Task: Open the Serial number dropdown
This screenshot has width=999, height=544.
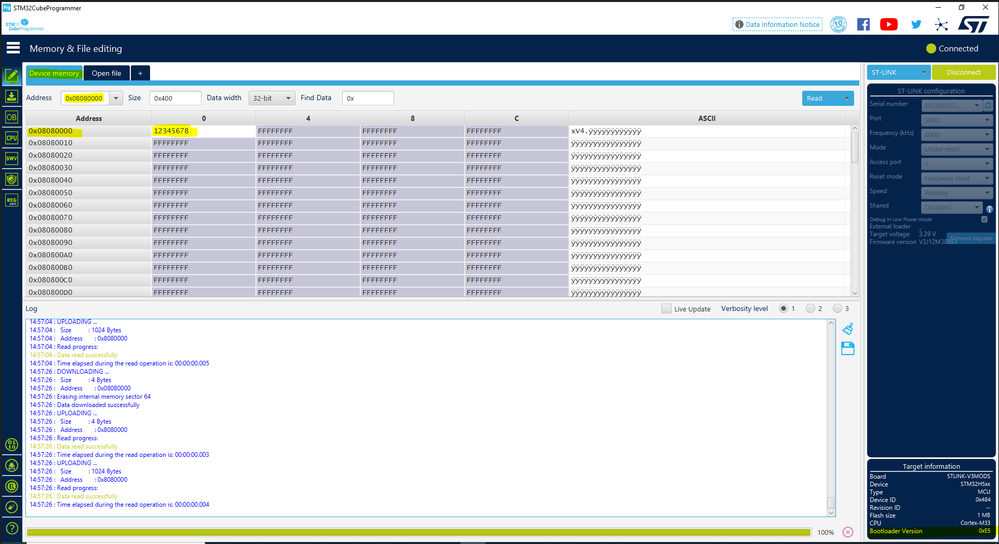Action: coord(952,105)
